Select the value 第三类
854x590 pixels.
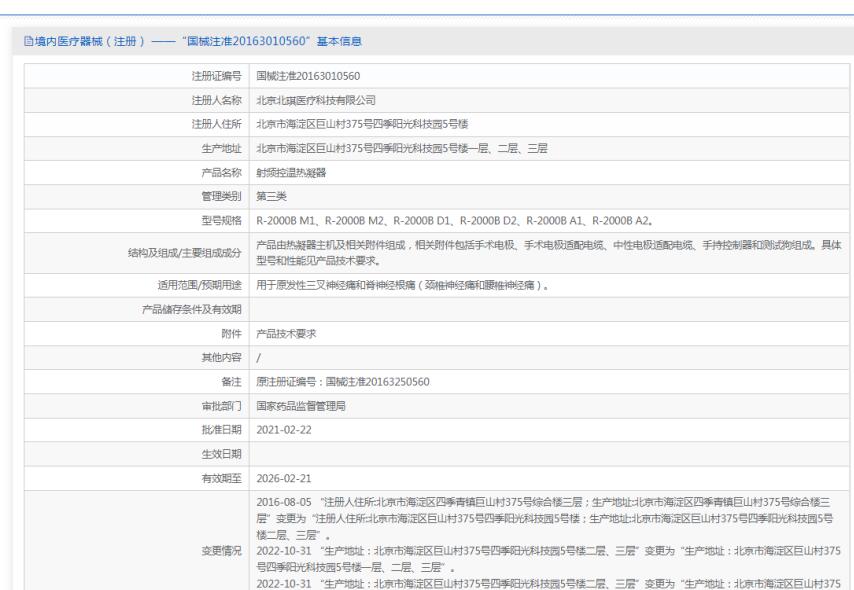(271, 196)
